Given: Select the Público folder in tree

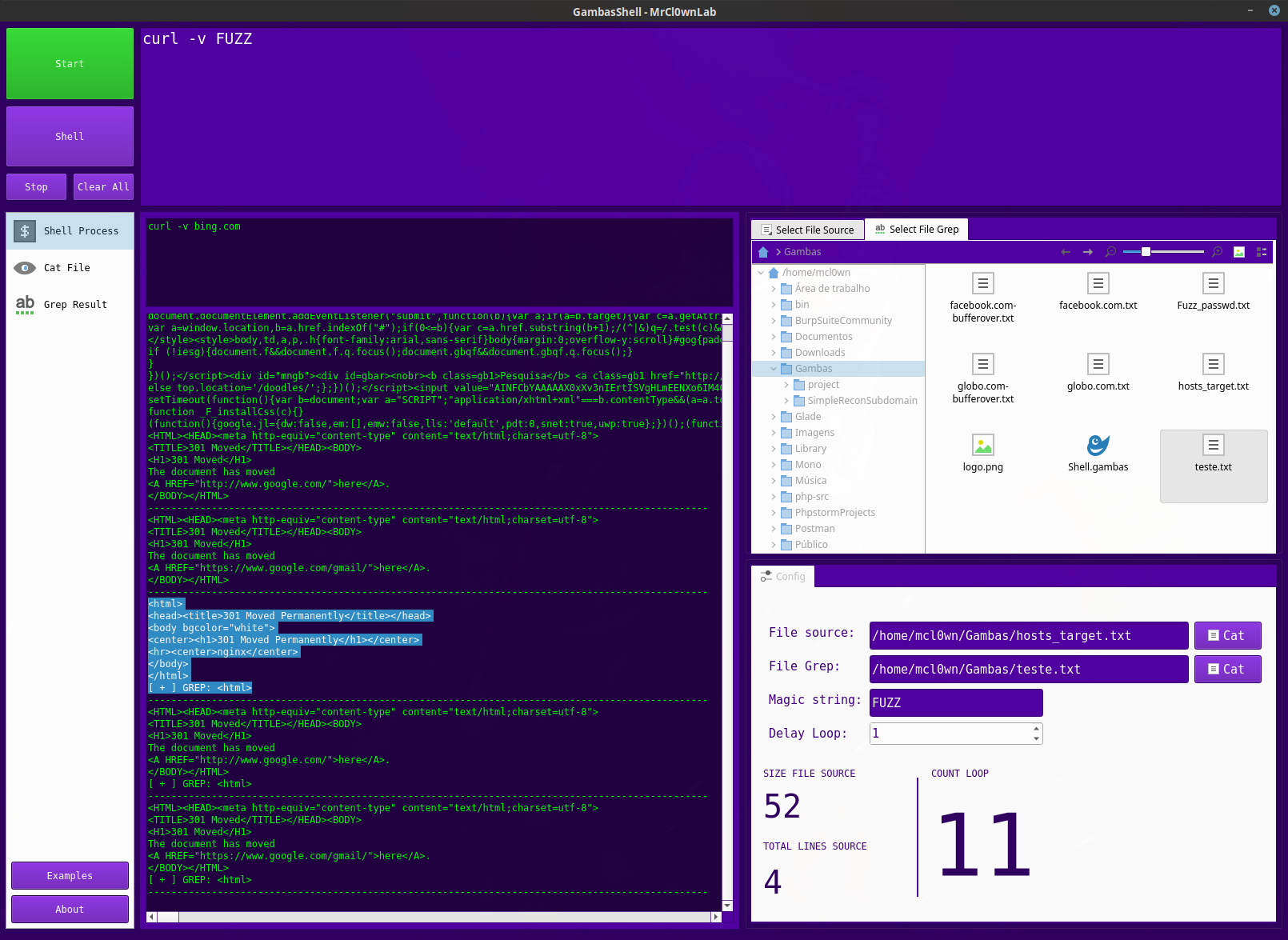Looking at the screenshot, I should (x=811, y=545).
